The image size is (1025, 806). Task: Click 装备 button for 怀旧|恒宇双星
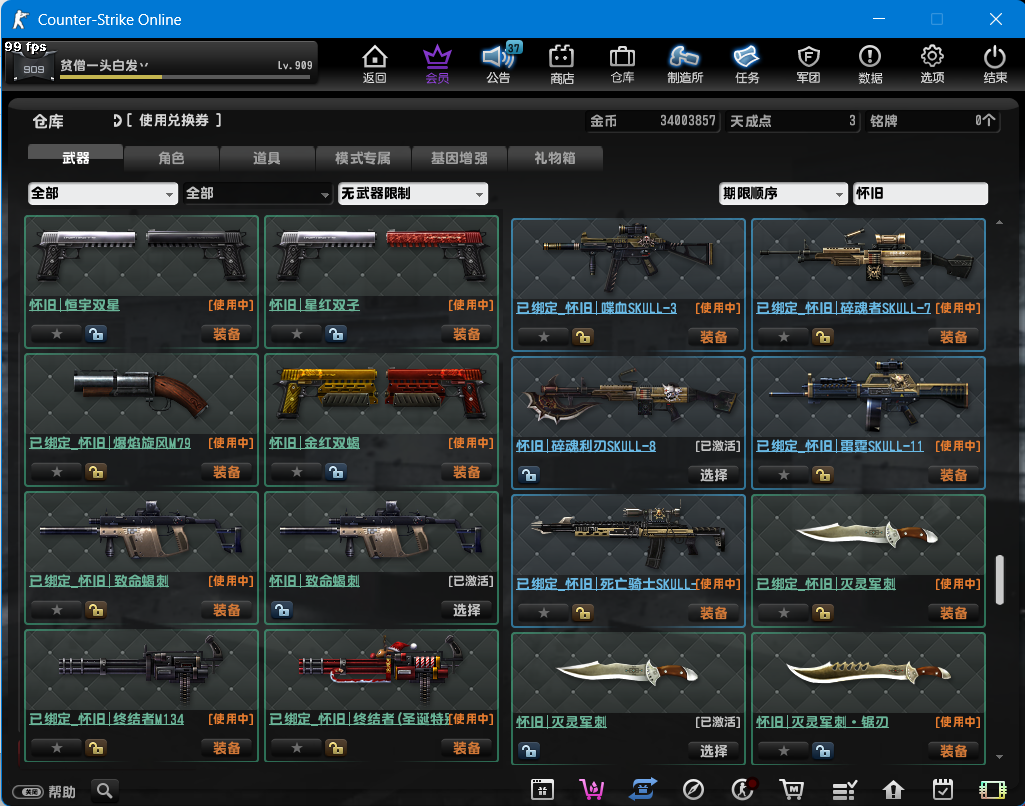click(x=227, y=334)
